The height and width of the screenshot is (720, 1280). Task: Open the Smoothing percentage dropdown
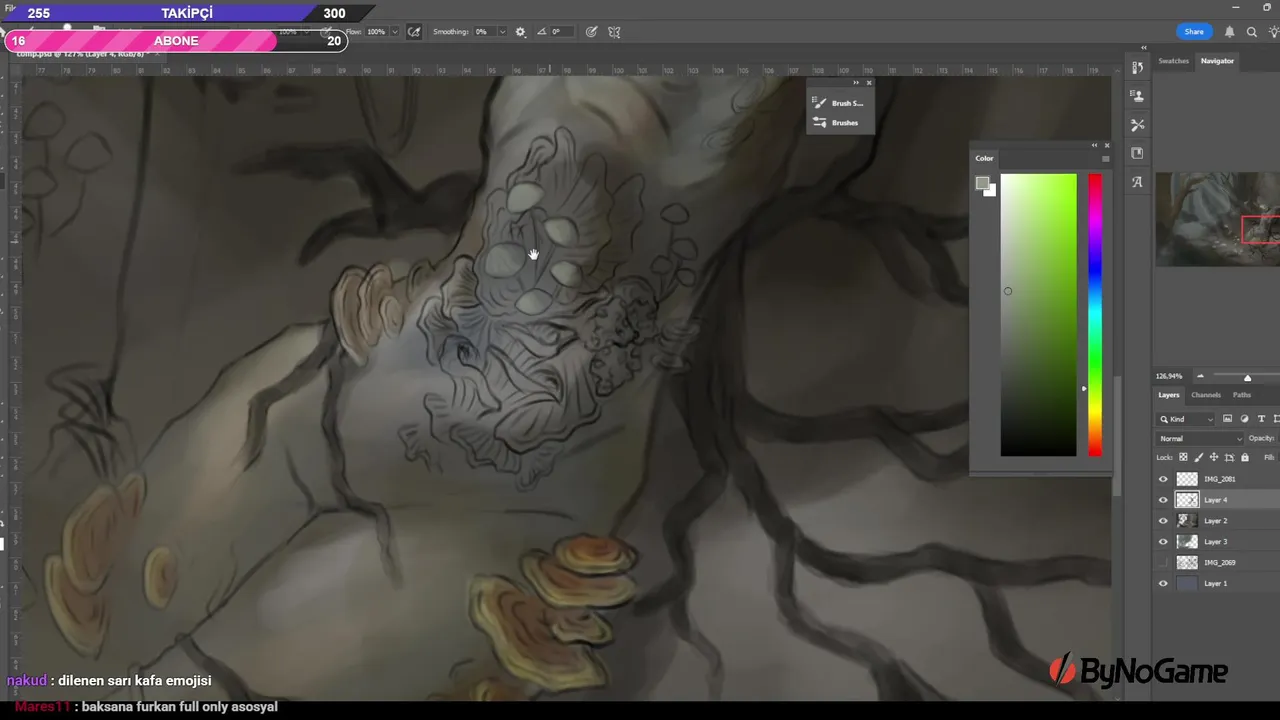(501, 32)
